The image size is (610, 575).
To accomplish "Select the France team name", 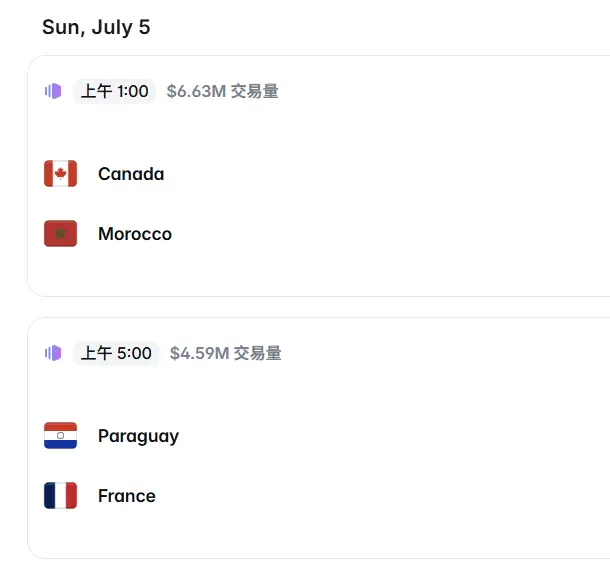I will pos(127,496).
